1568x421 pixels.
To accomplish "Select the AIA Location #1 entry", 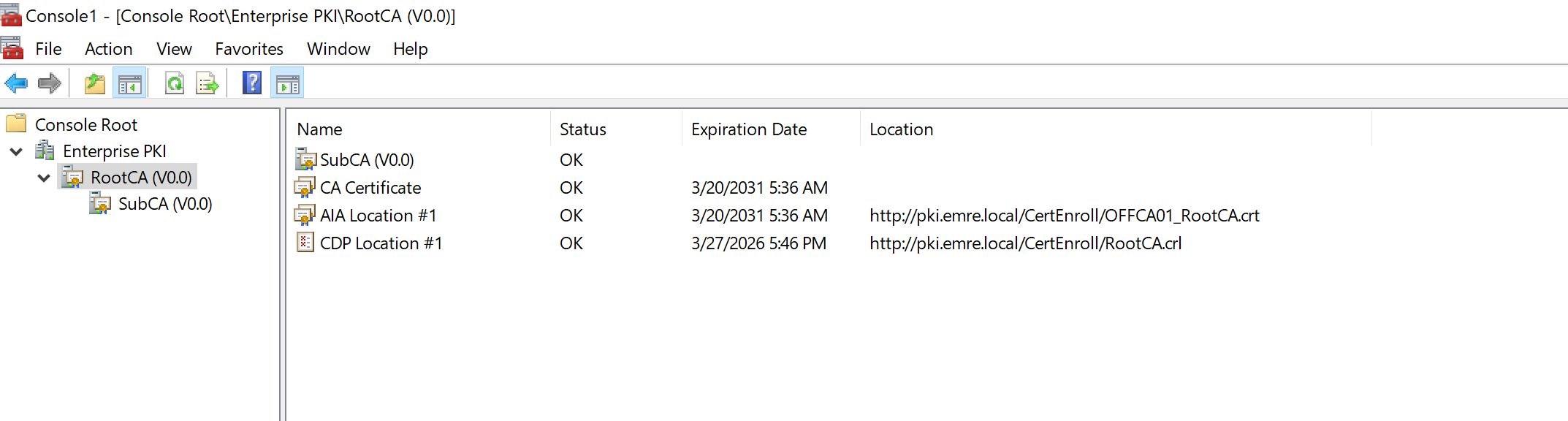I will (378, 216).
